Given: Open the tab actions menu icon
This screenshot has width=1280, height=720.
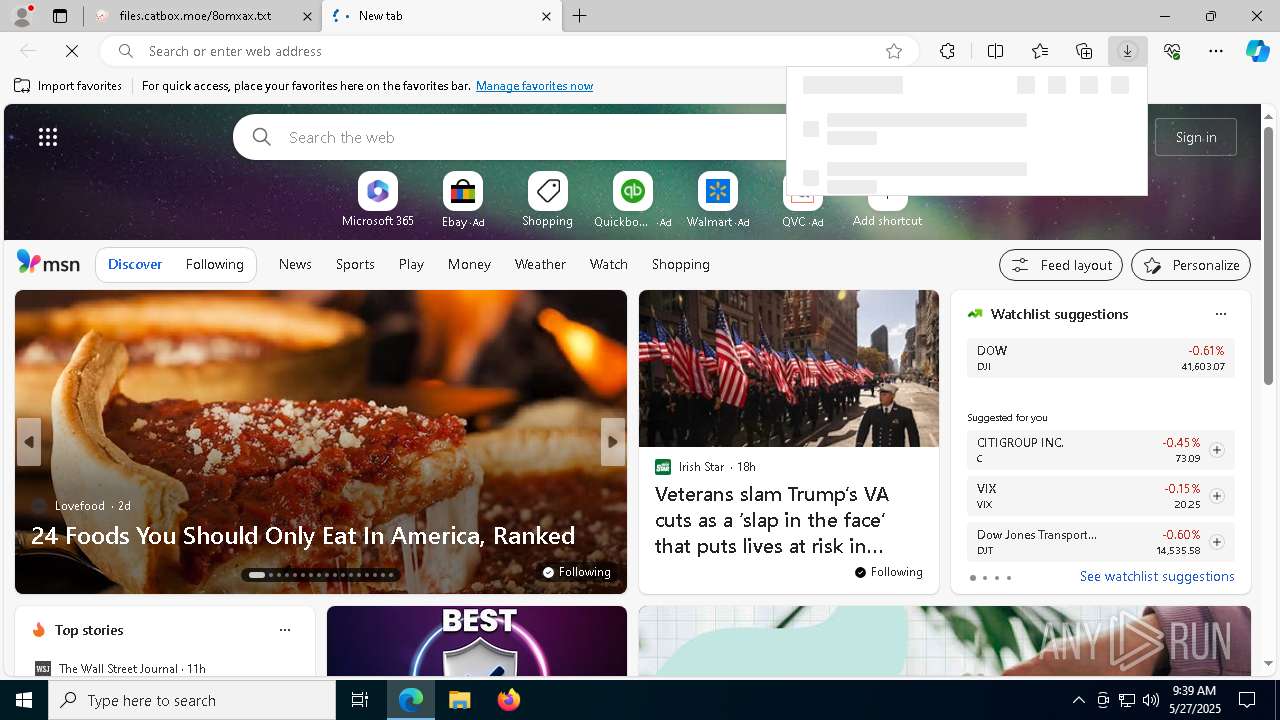Looking at the screenshot, I should [x=60, y=16].
